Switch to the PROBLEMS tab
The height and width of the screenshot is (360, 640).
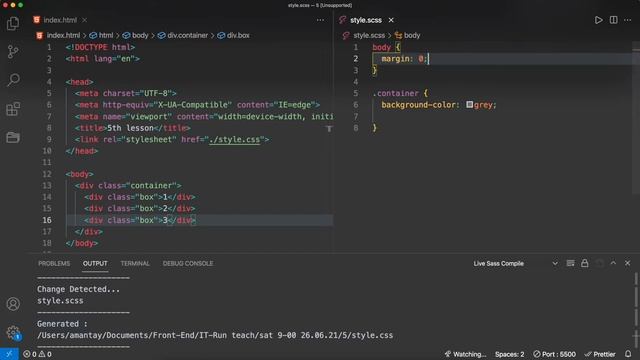pos(54,264)
